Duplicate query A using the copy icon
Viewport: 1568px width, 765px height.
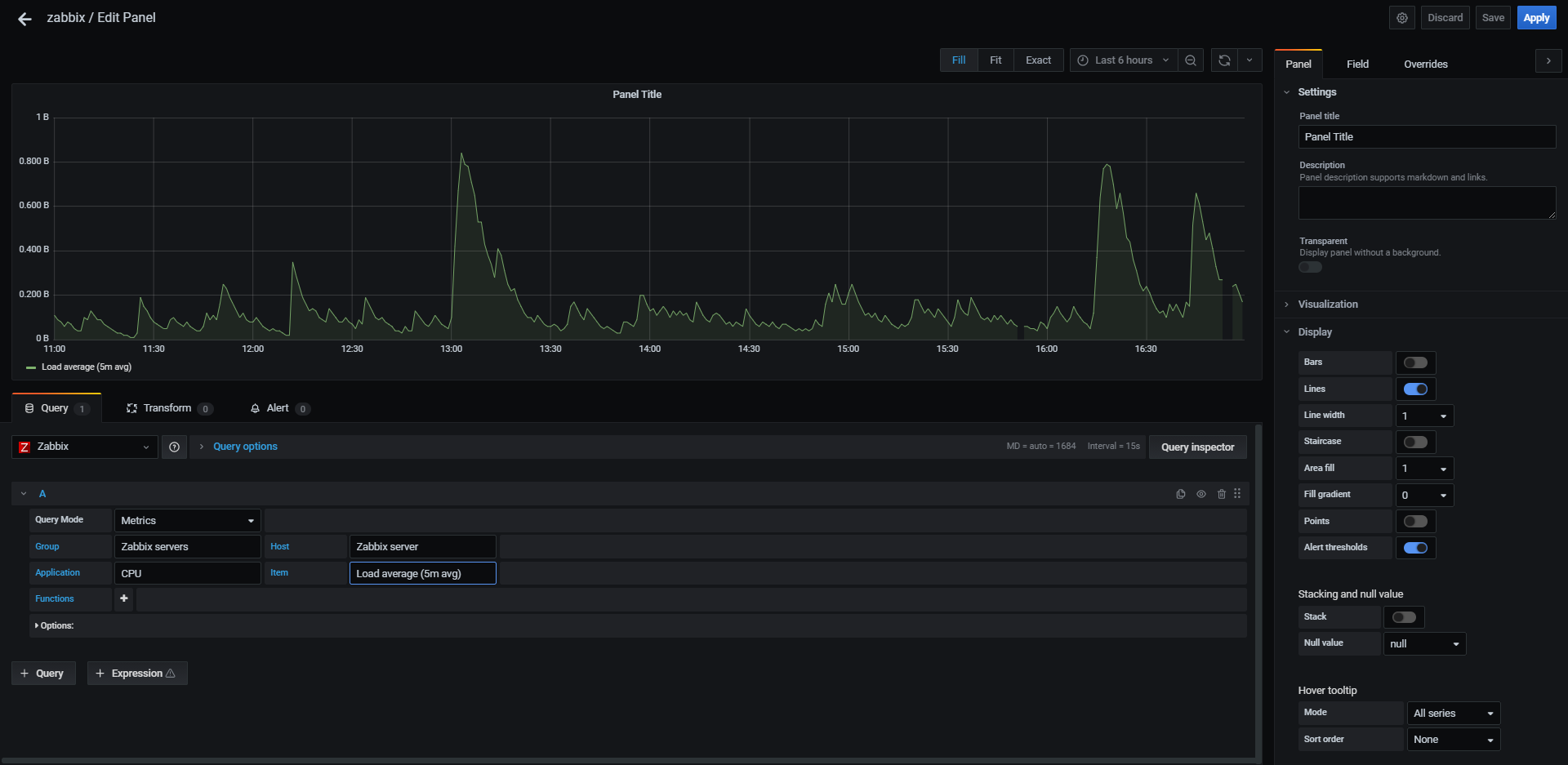click(x=1181, y=494)
